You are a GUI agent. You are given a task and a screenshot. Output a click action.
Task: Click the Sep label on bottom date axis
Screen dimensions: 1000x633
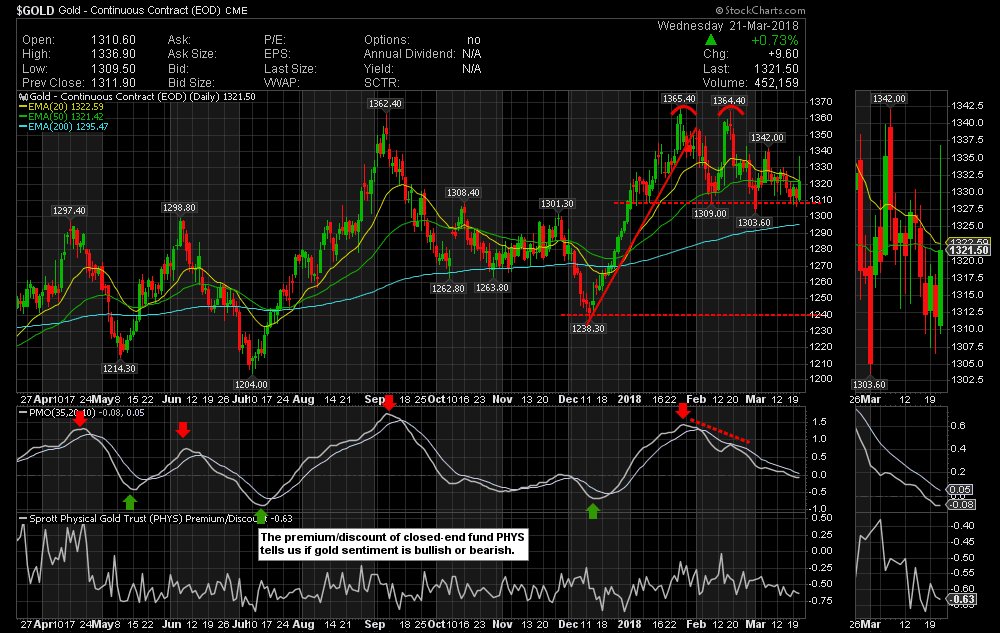coord(374,624)
